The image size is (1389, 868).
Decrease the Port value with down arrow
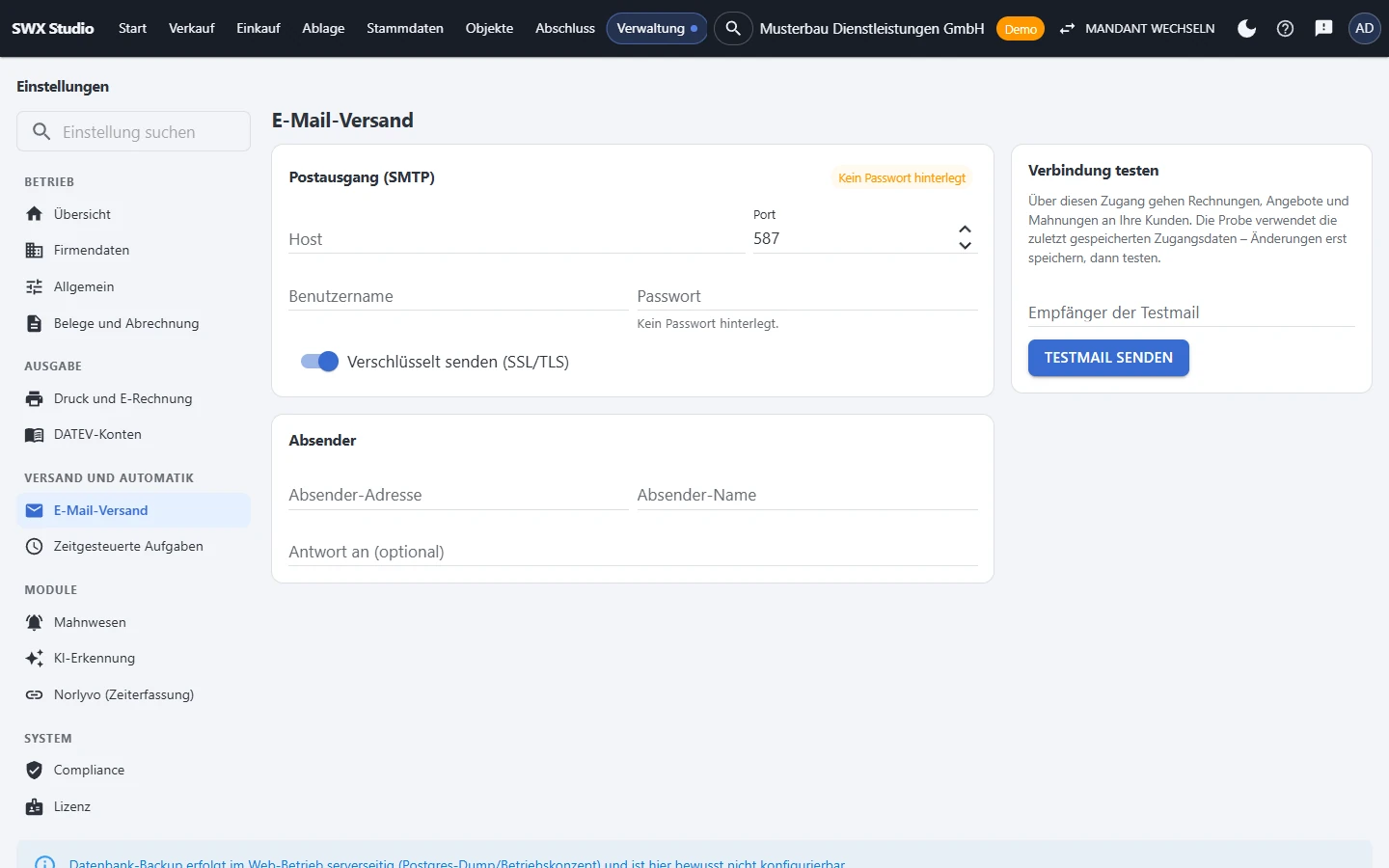point(965,245)
